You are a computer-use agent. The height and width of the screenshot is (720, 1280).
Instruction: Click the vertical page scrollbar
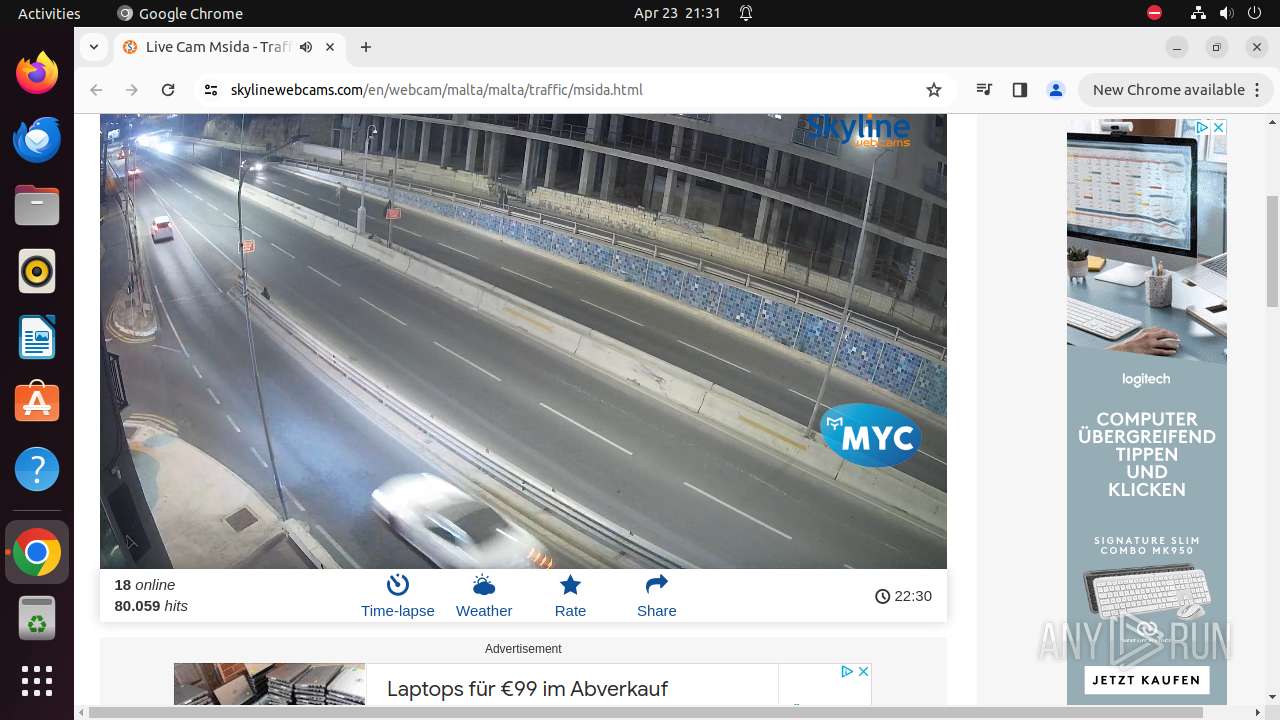coord(1272,250)
